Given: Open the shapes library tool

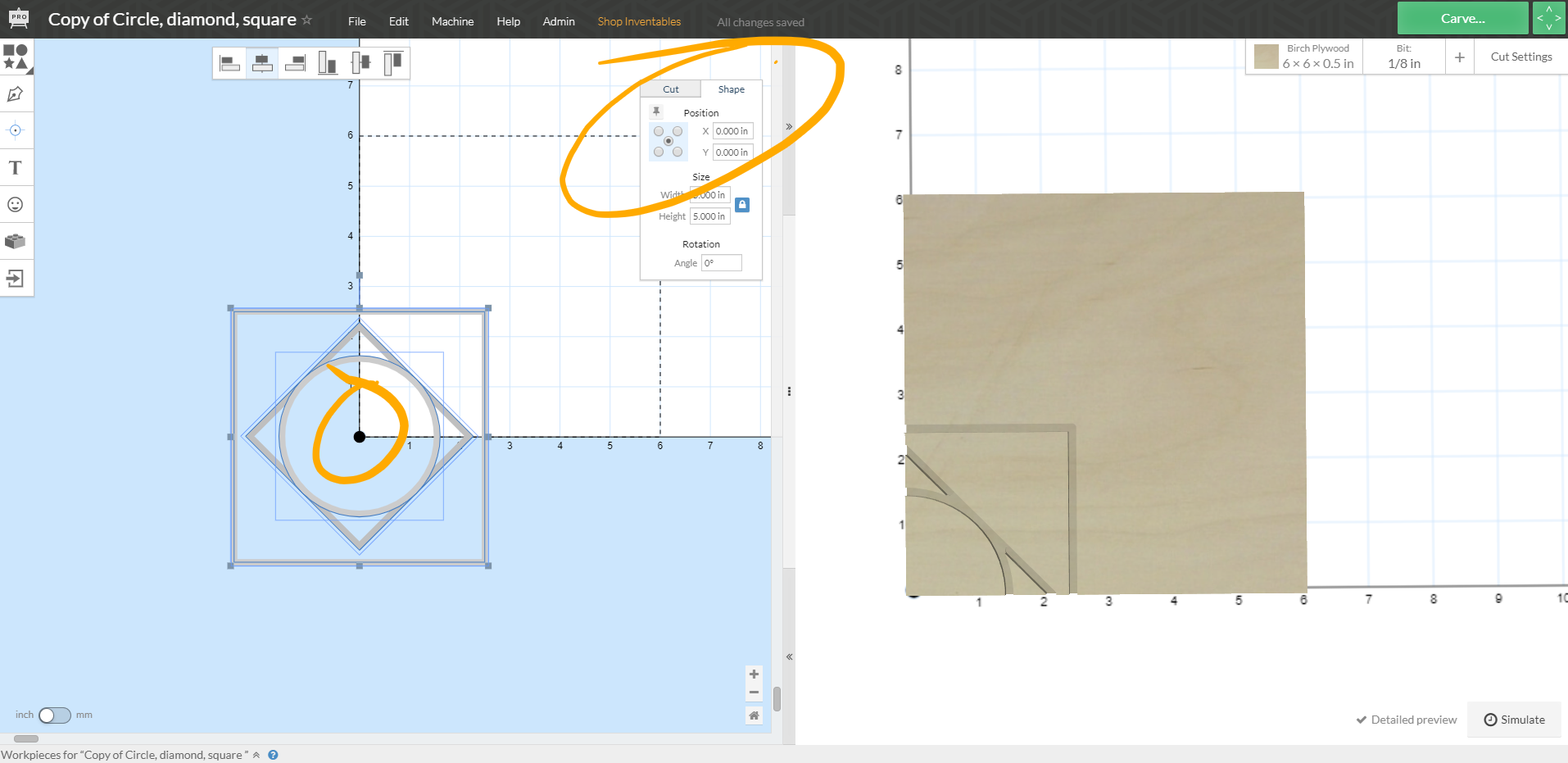Looking at the screenshot, I should (x=16, y=56).
